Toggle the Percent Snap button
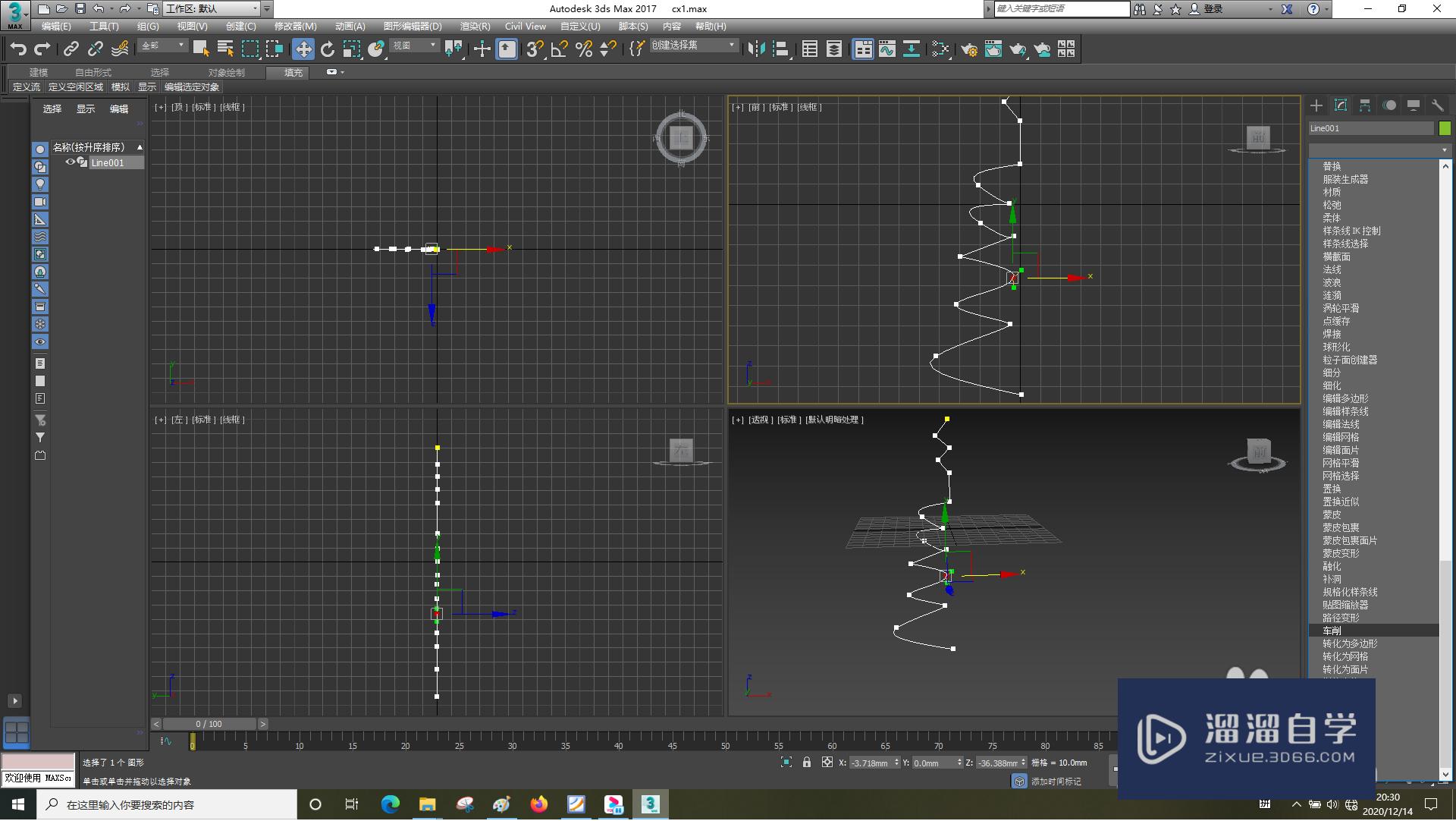 tap(584, 49)
